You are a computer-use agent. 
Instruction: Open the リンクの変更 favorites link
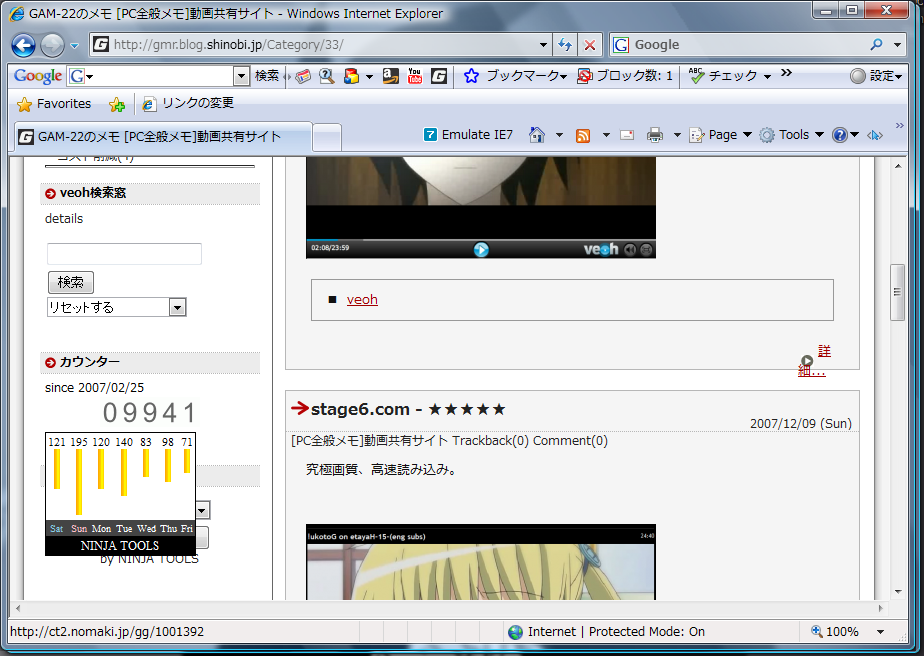[x=189, y=103]
